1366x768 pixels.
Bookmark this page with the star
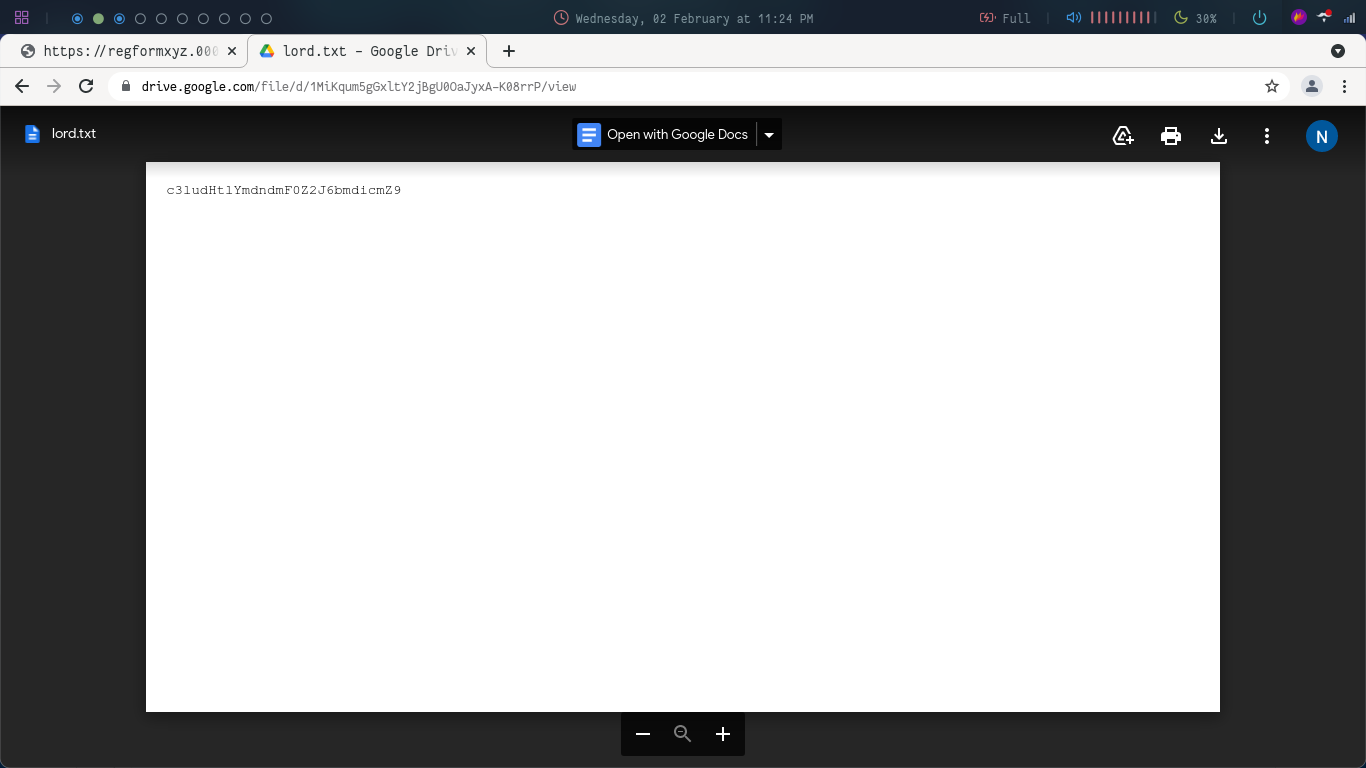[x=1272, y=86]
